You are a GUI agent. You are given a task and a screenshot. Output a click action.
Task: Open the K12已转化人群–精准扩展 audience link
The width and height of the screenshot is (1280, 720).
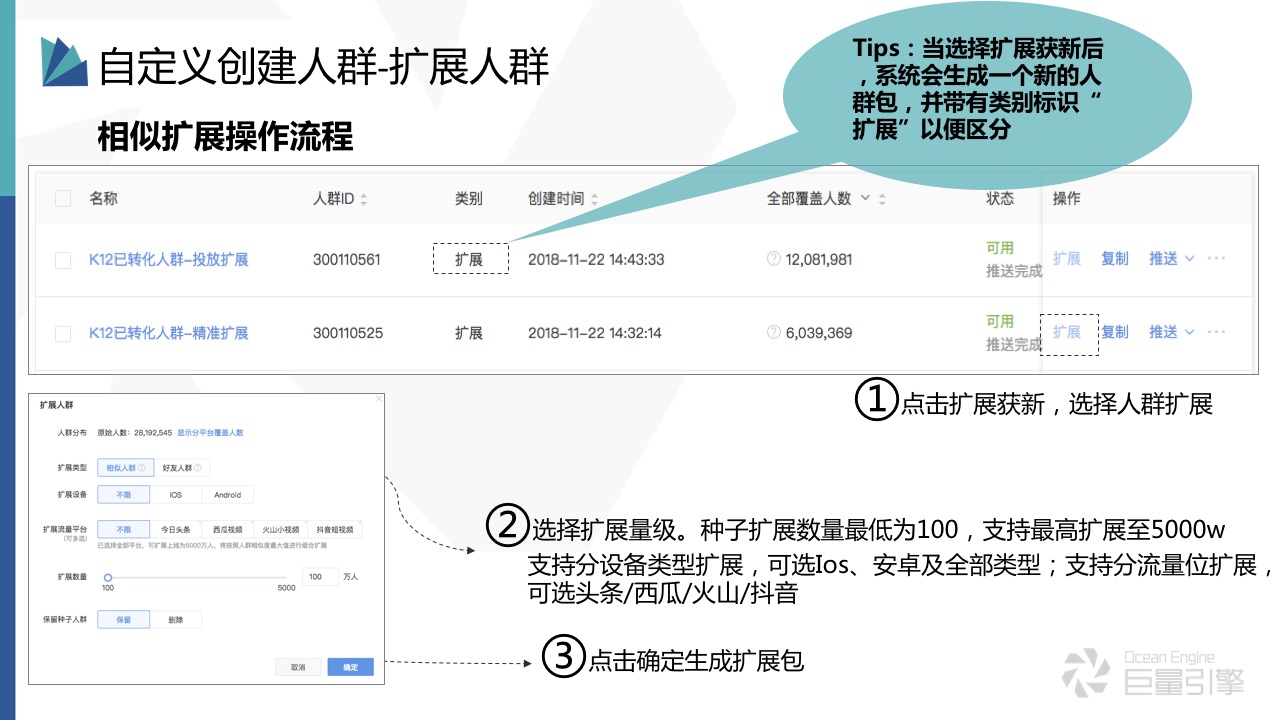click(169, 333)
